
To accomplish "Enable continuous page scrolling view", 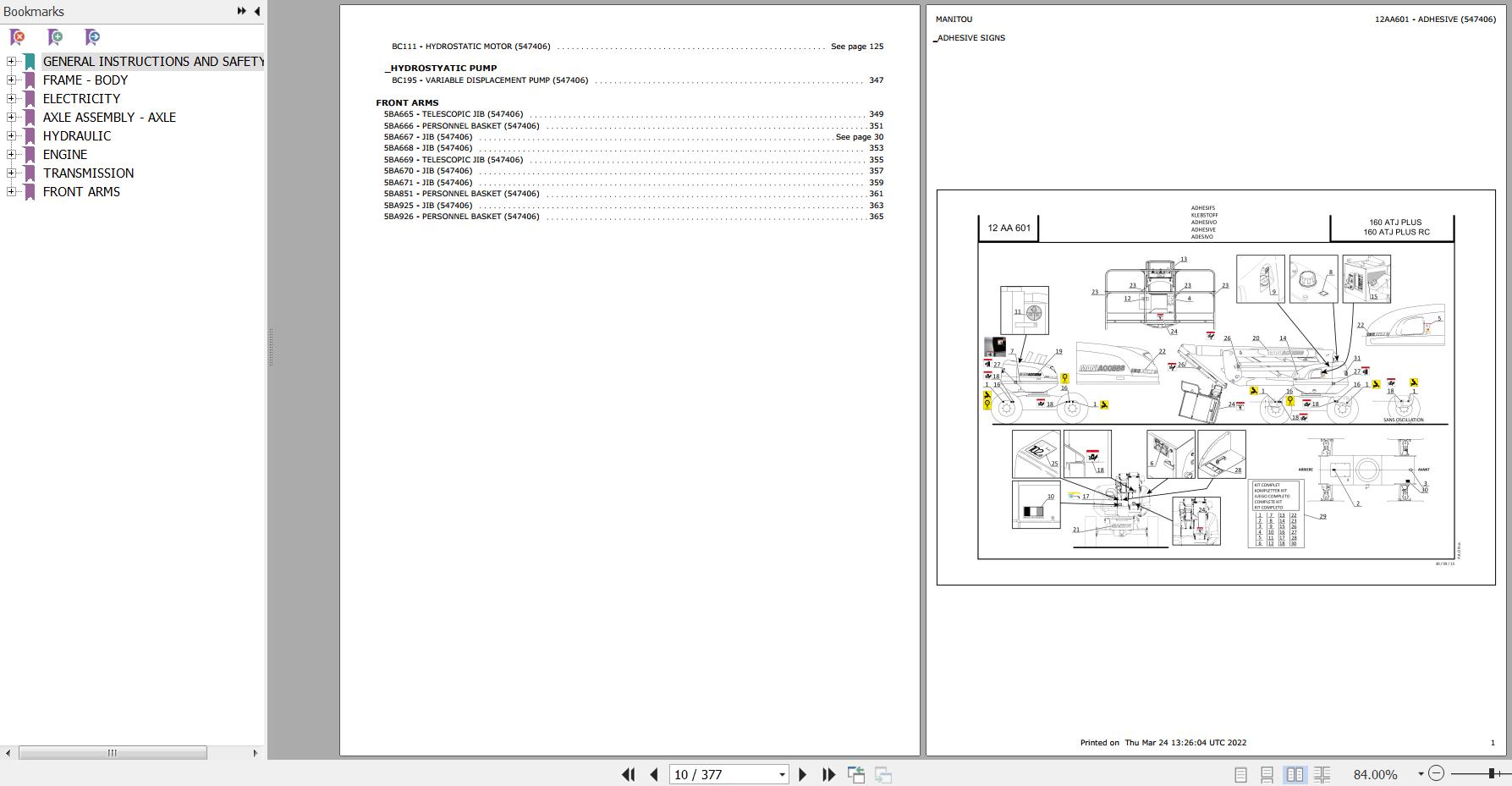I will (1267, 774).
